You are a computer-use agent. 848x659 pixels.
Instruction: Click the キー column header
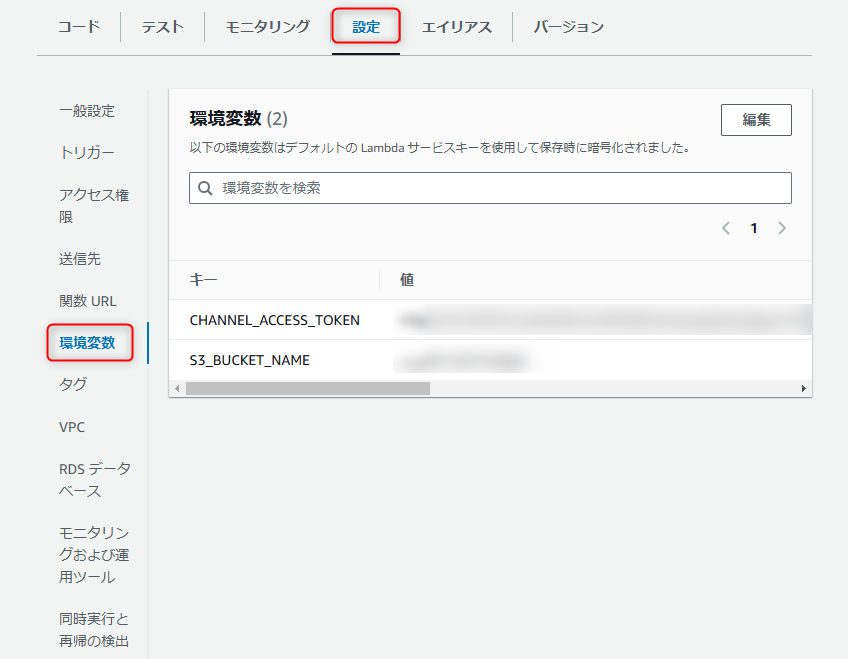pos(203,279)
